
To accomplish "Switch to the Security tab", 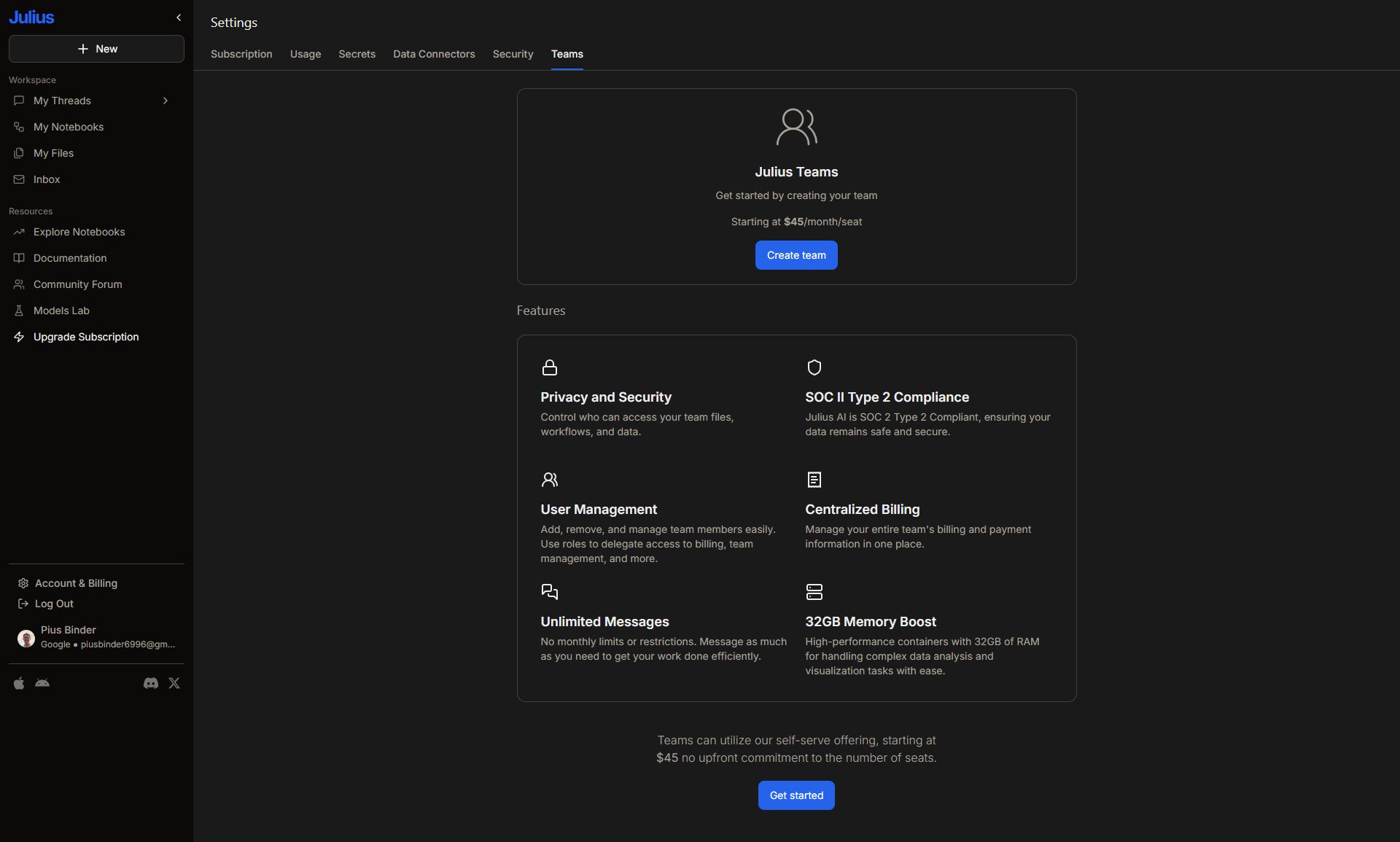I will [x=513, y=54].
